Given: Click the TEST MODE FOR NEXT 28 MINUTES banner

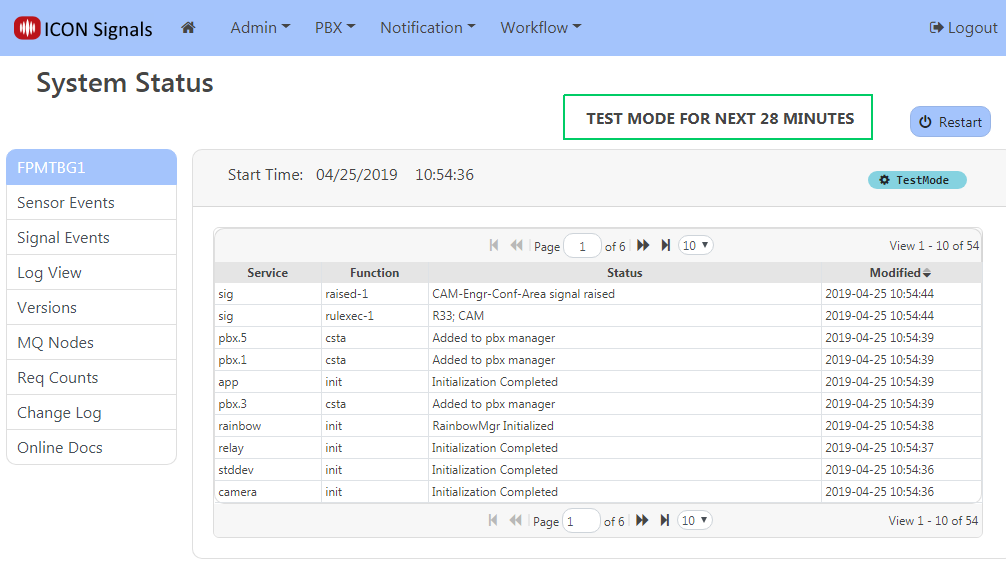Looking at the screenshot, I should [x=718, y=117].
